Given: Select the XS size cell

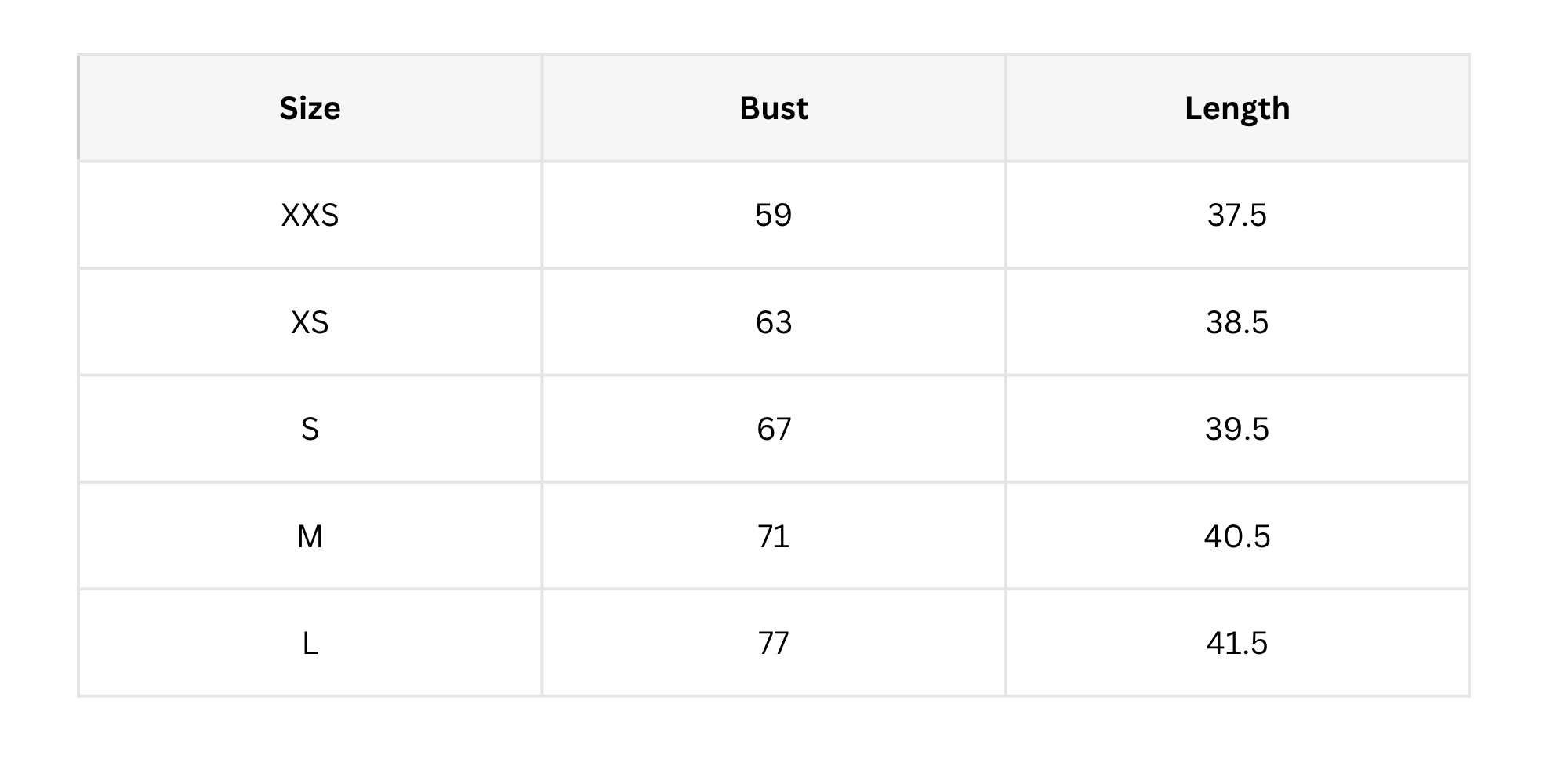Looking at the screenshot, I should pos(310,322).
